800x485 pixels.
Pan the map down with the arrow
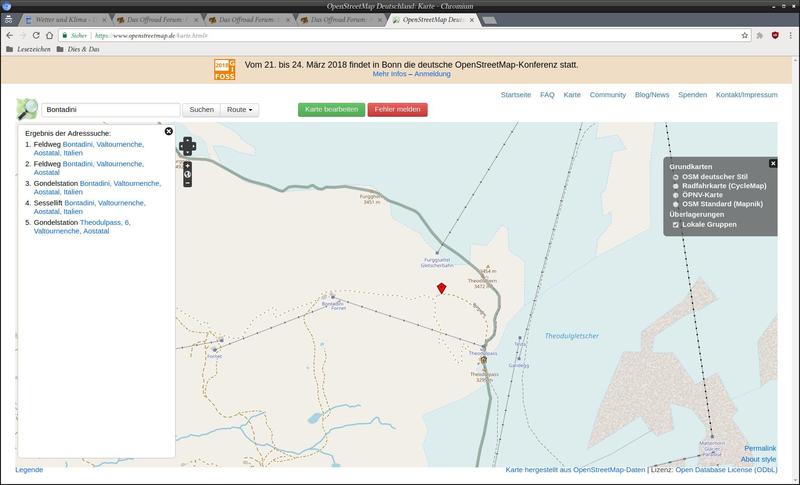[x=187, y=152]
